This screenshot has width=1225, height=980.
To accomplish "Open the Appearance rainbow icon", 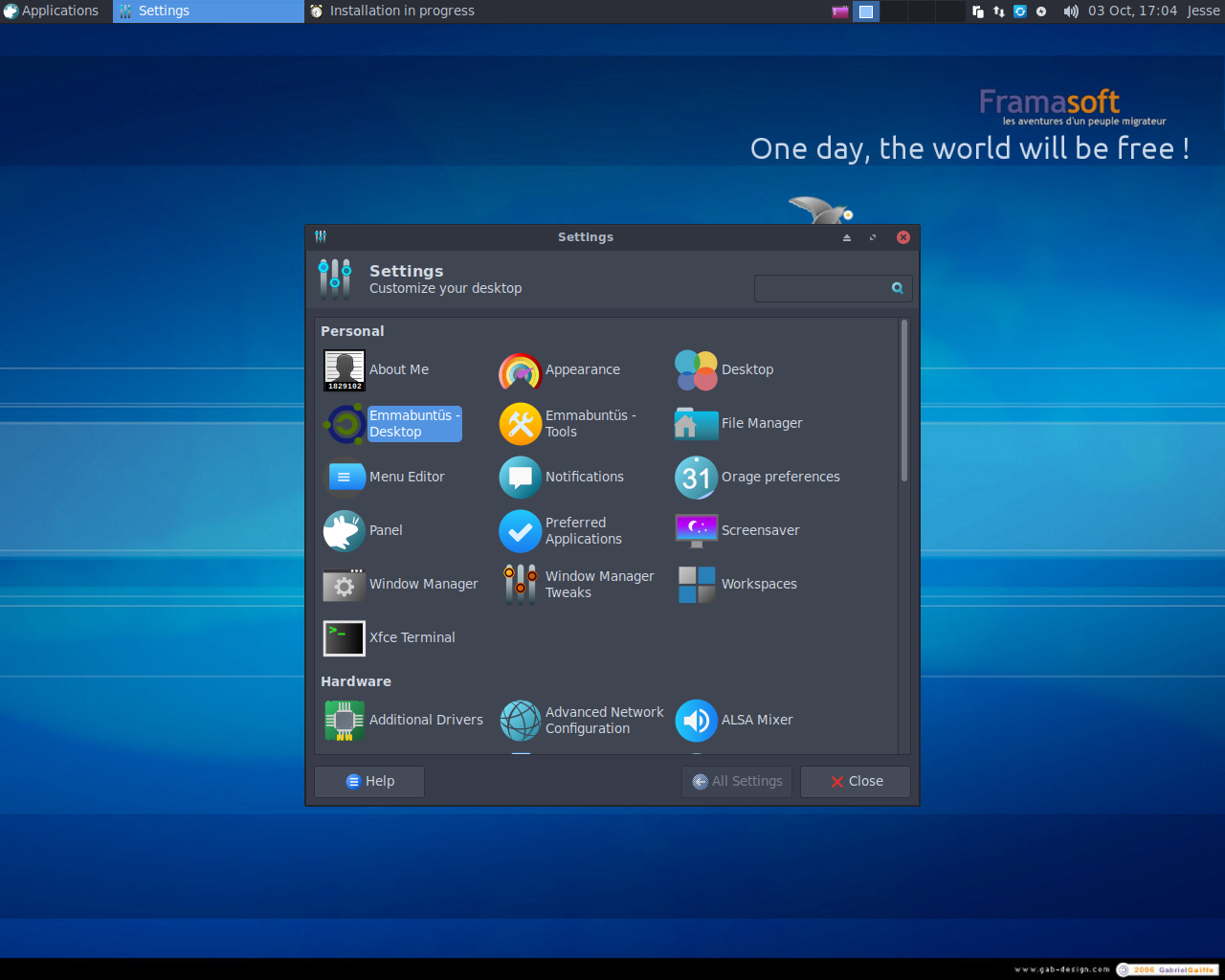I will point(521,370).
